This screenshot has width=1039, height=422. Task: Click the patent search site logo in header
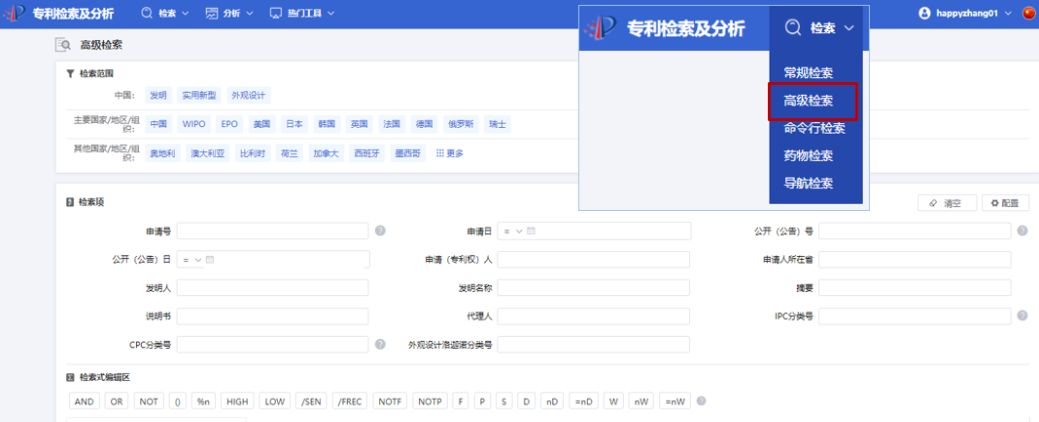coord(16,13)
